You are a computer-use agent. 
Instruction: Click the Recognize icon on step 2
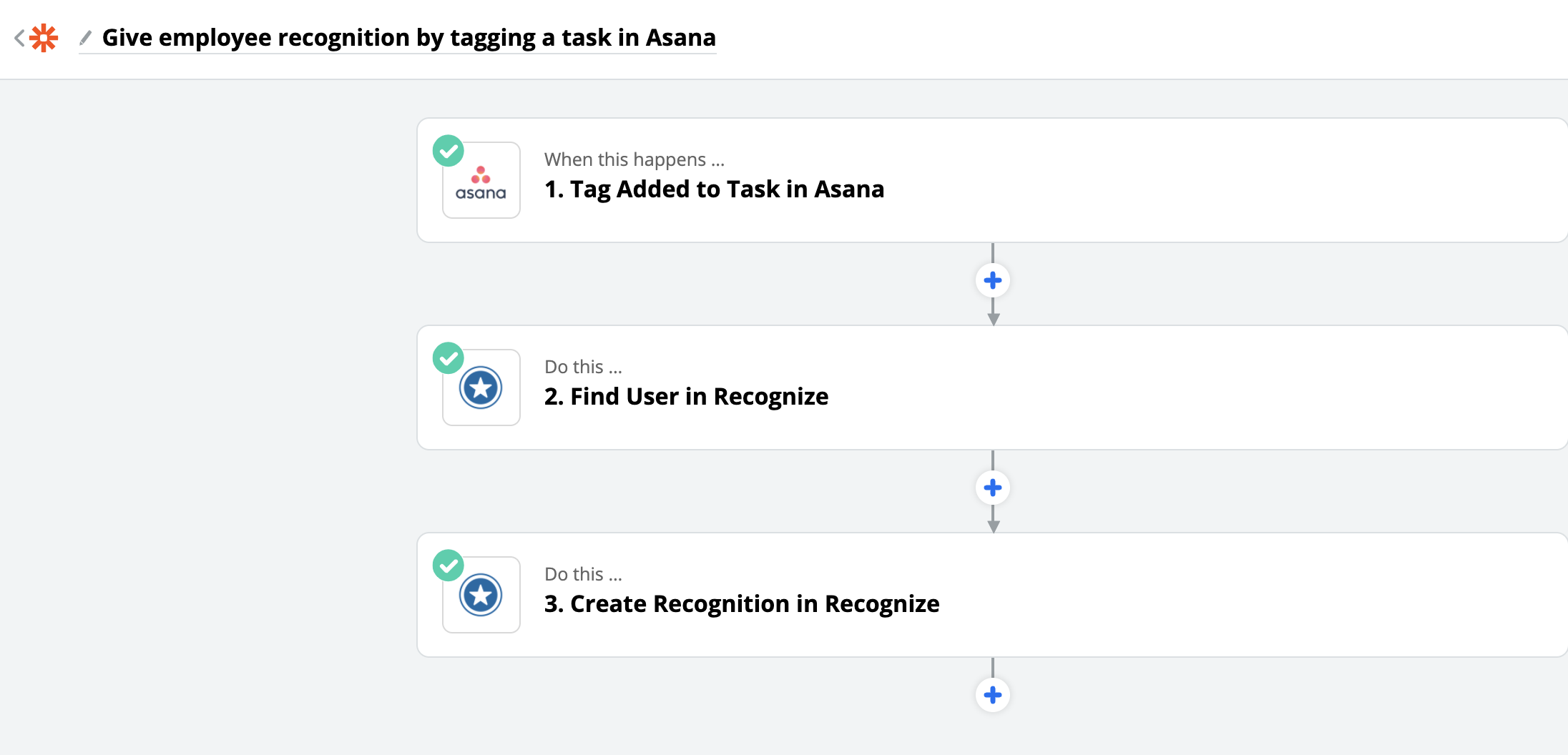481,387
